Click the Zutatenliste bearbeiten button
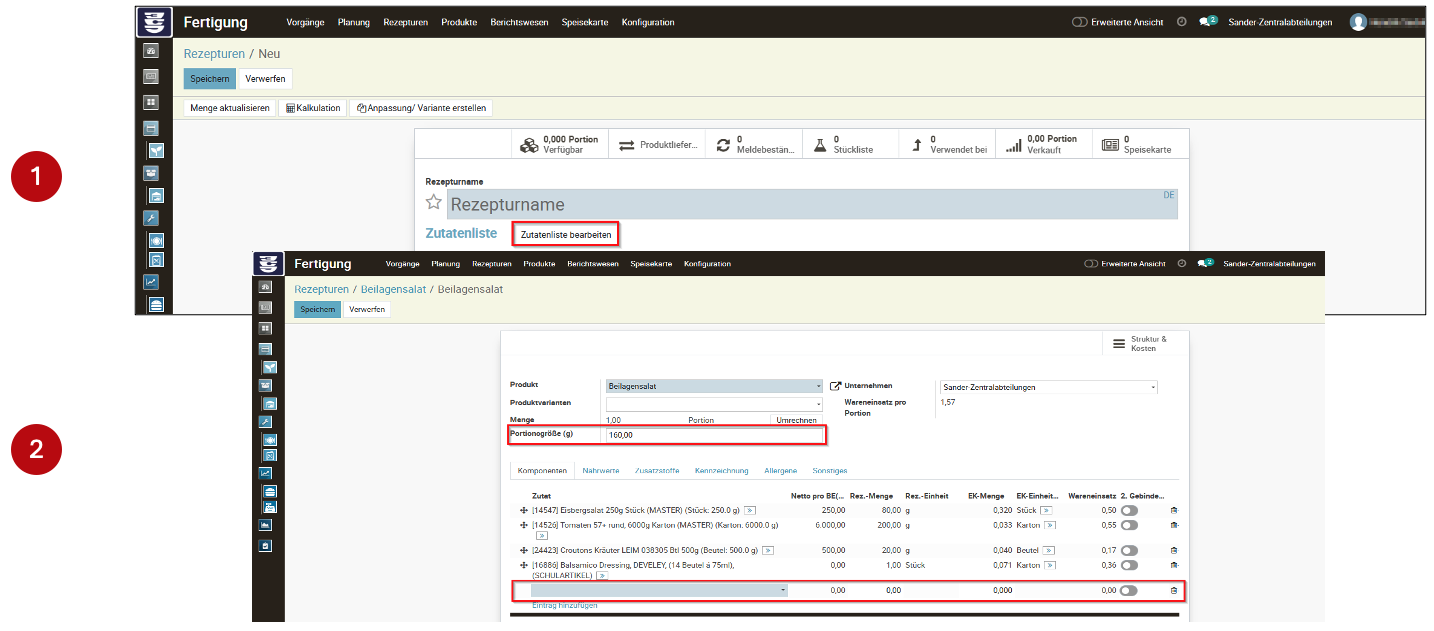The image size is (1434, 631). pos(565,234)
